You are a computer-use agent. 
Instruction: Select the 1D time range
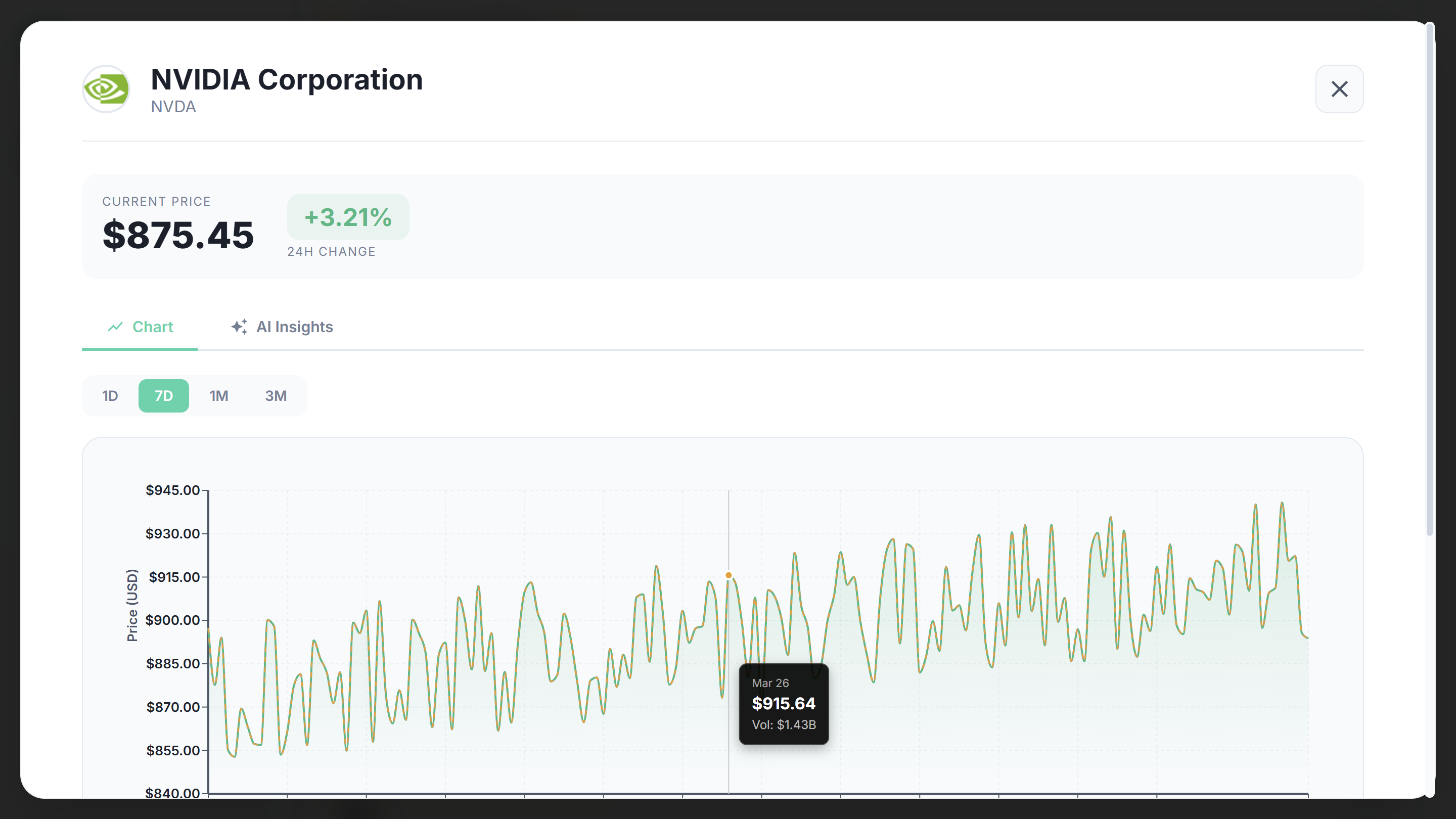(x=110, y=396)
